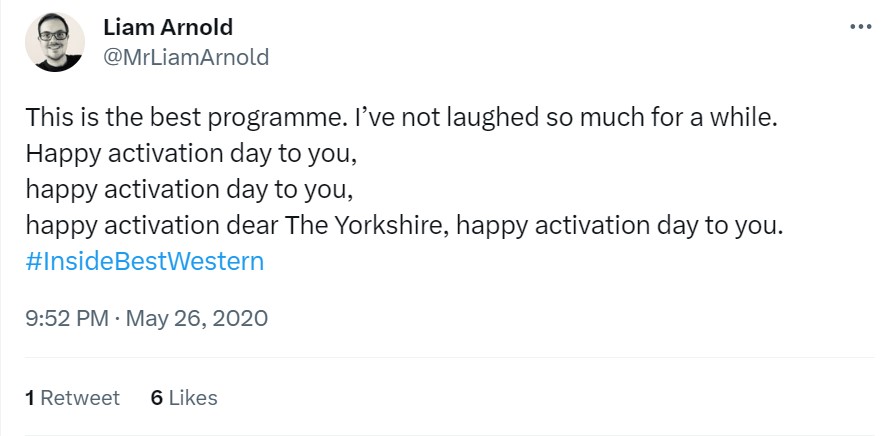
Task: Click the bold likes count number "6"
Action: pyautogui.click(x=157, y=398)
